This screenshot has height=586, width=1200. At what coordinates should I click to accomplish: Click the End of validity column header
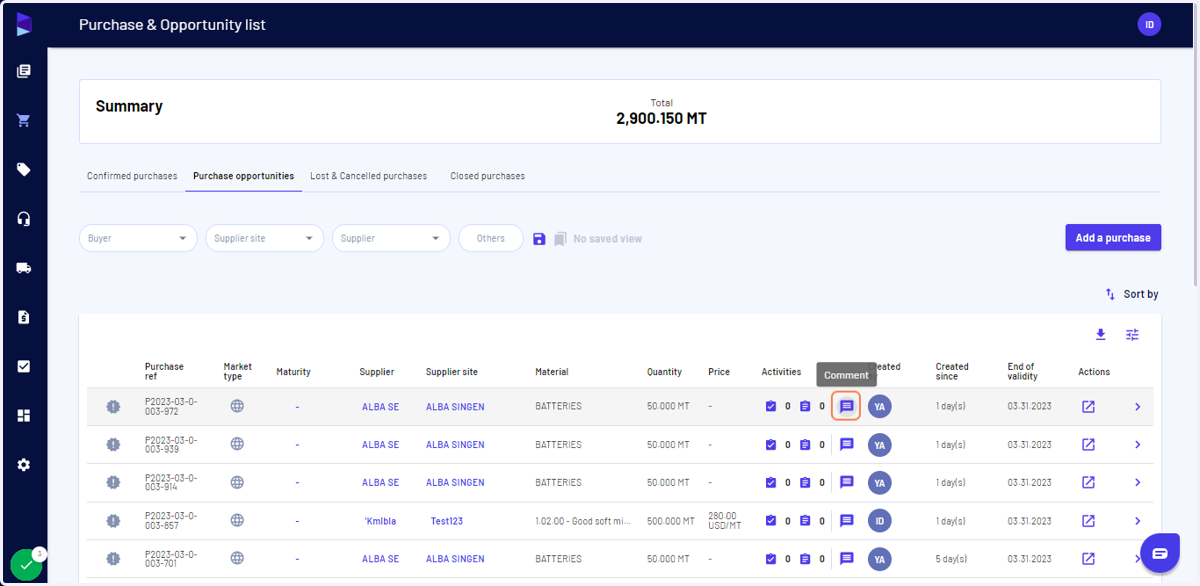1021,372
